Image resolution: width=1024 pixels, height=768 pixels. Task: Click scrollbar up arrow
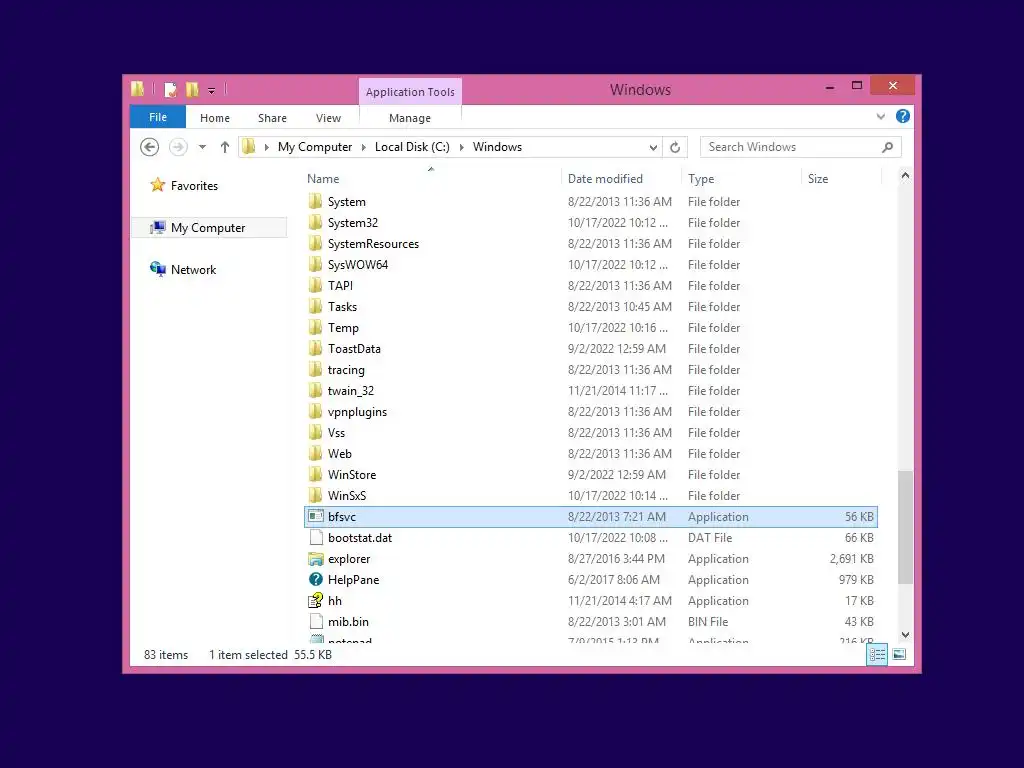click(905, 175)
